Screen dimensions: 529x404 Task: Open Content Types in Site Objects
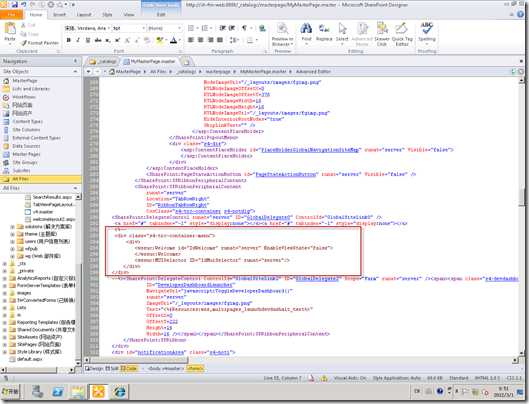[x=27, y=122]
